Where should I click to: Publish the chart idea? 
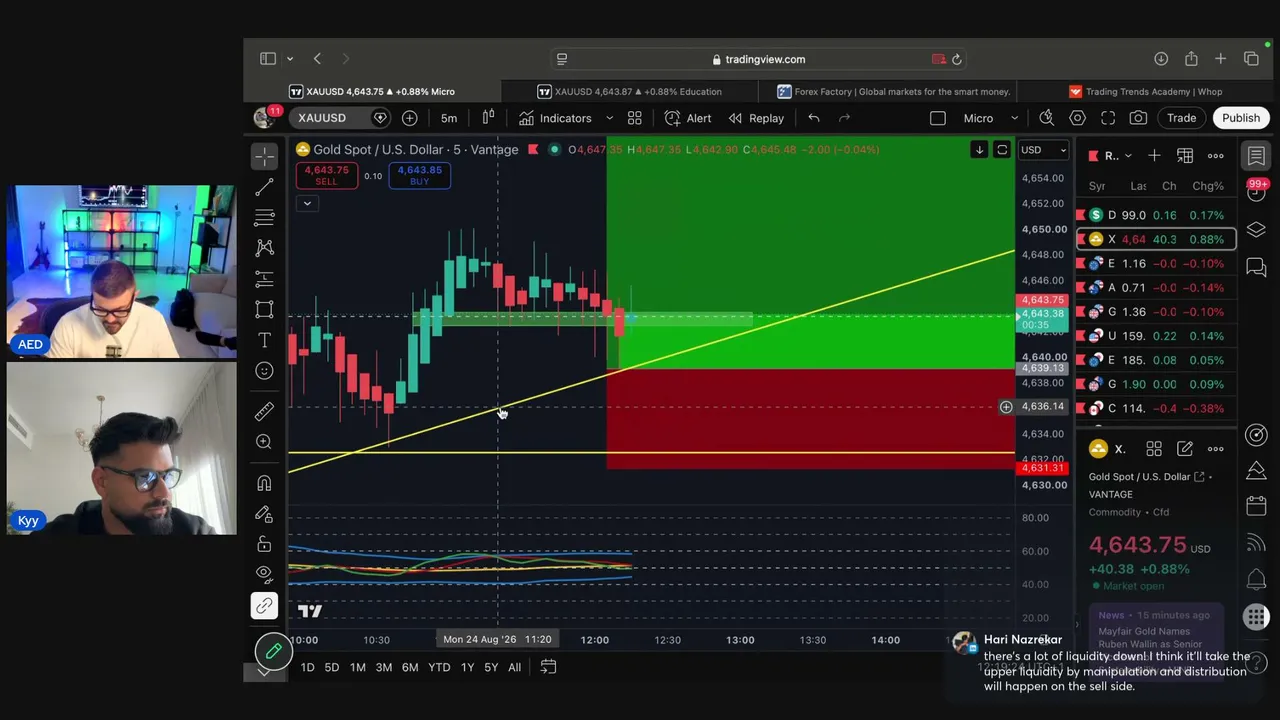[x=1241, y=118]
